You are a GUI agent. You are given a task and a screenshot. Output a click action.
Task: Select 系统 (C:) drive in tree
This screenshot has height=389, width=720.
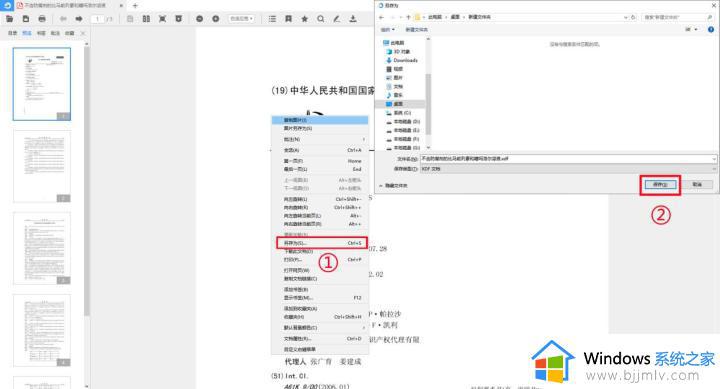tap(399, 113)
